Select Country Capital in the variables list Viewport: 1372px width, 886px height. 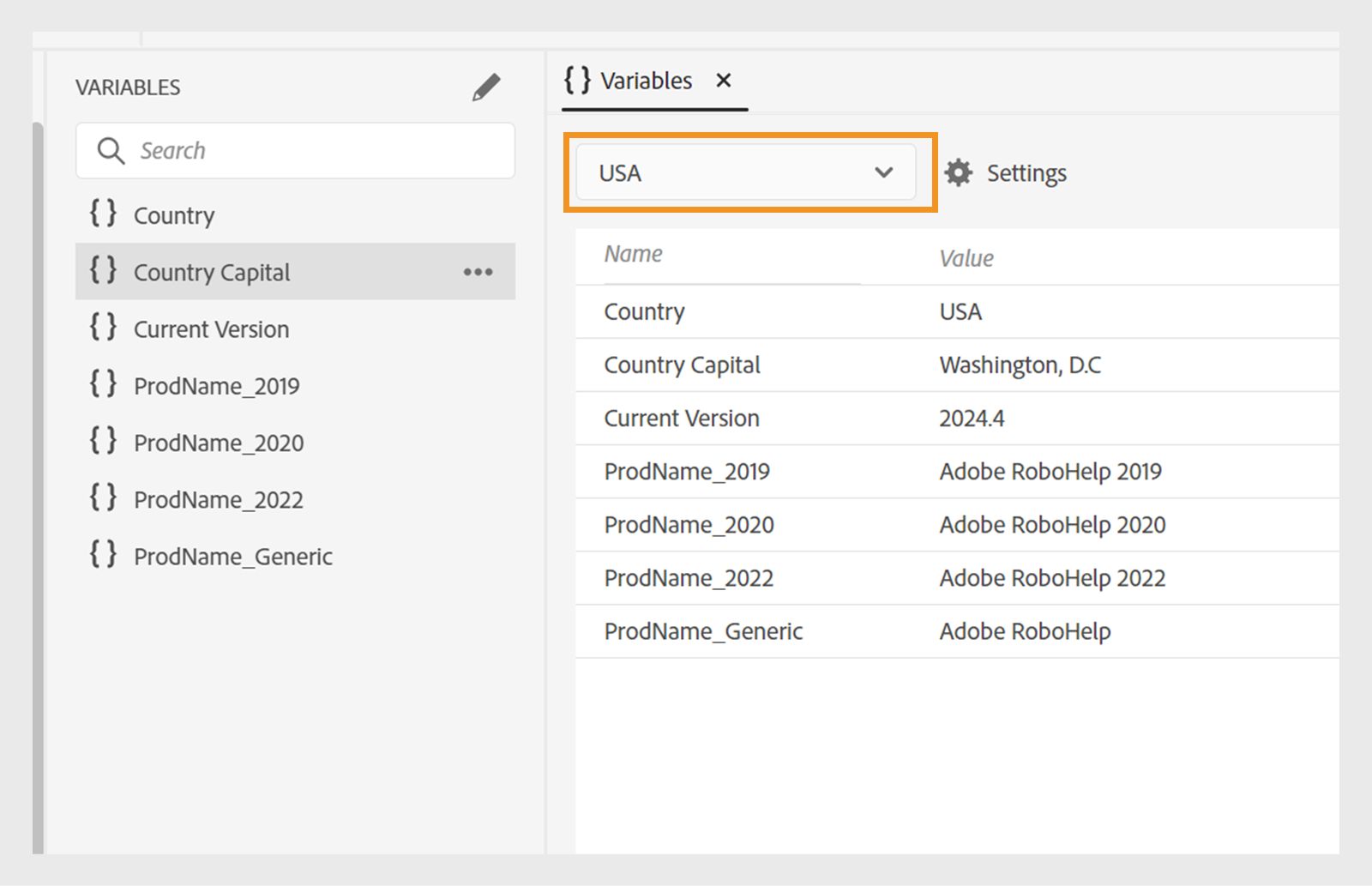pyautogui.click(x=295, y=271)
